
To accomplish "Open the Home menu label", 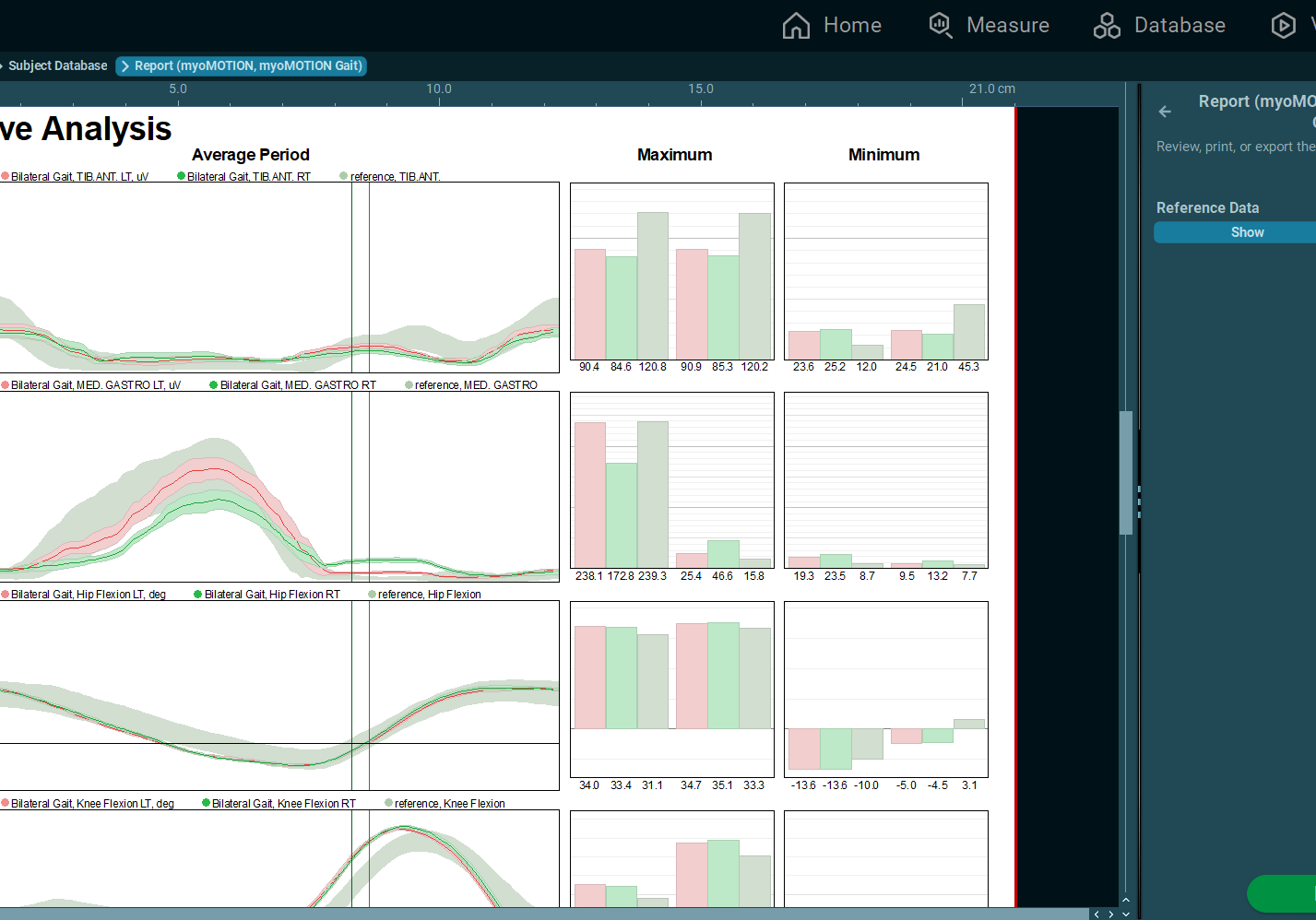I will coord(852,25).
